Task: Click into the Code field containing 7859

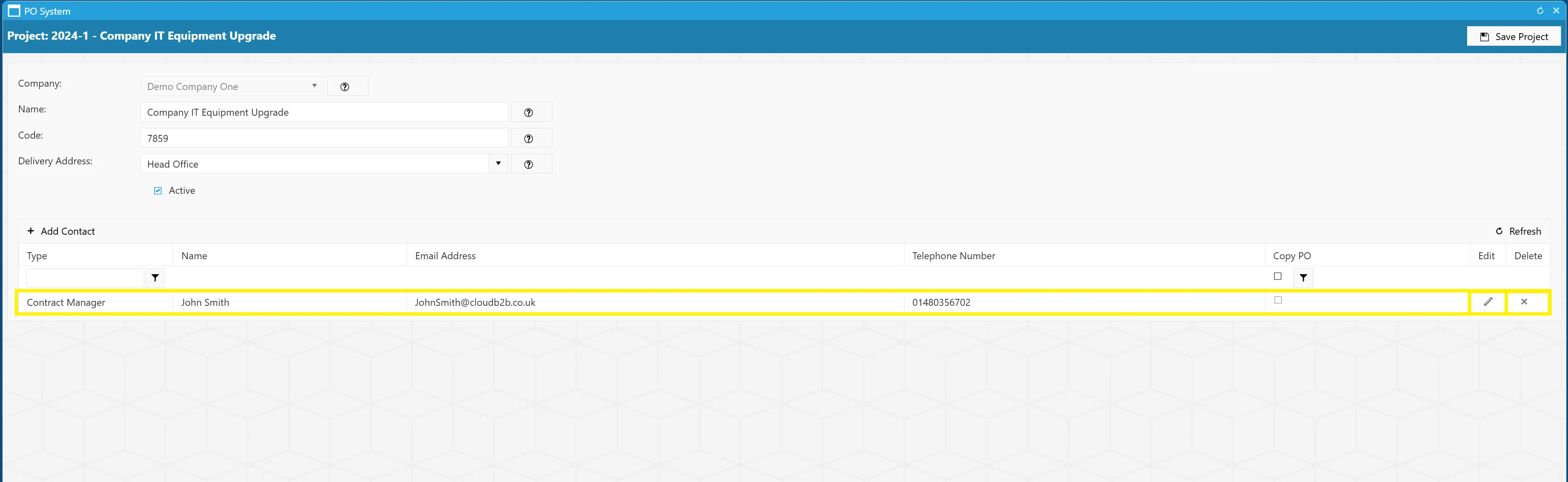Action: tap(324, 138)
